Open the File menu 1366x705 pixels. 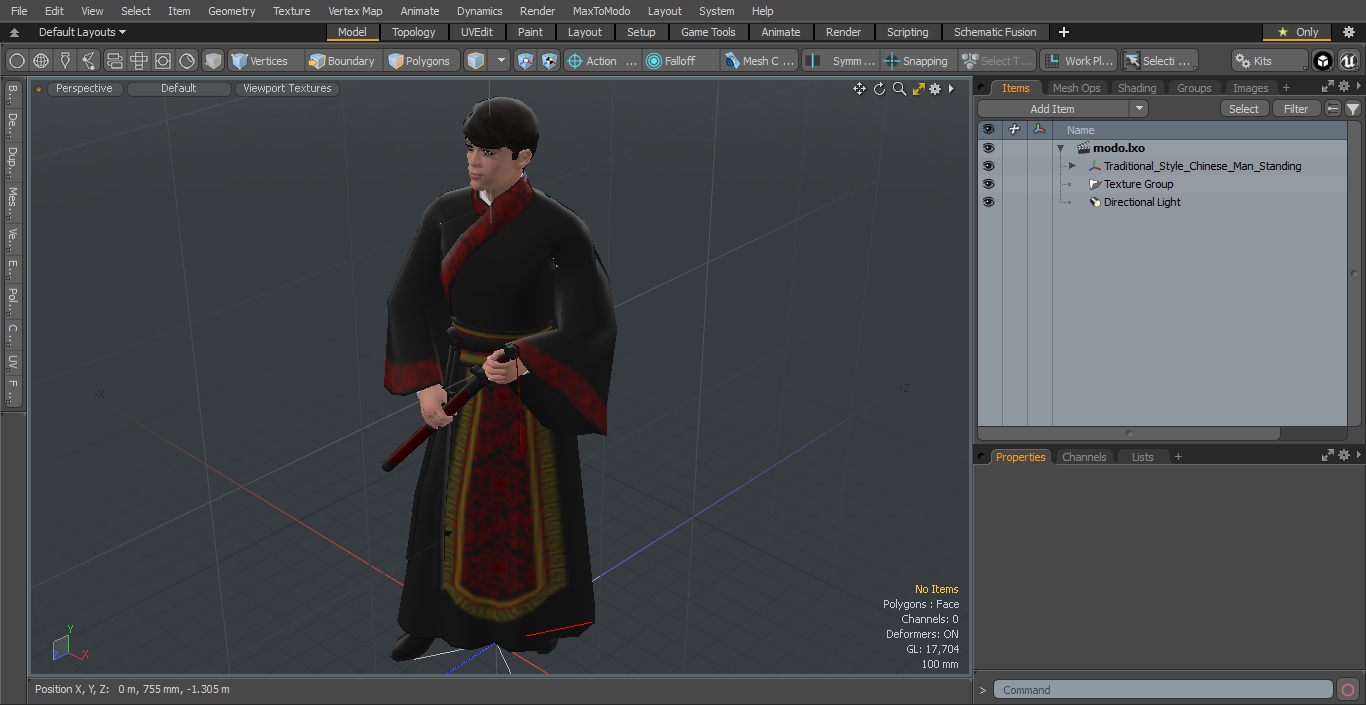tap(19, 11)
